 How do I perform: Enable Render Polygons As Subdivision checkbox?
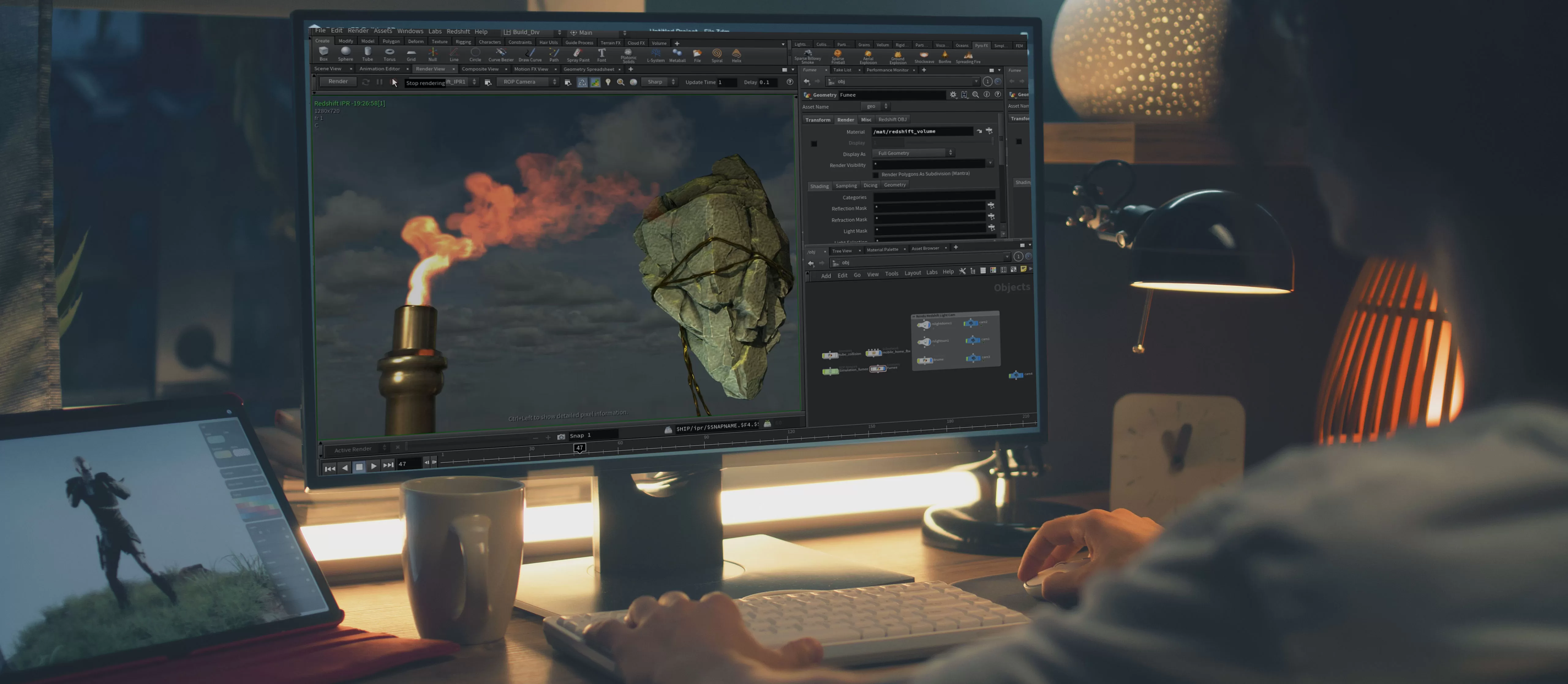point(876,175)
